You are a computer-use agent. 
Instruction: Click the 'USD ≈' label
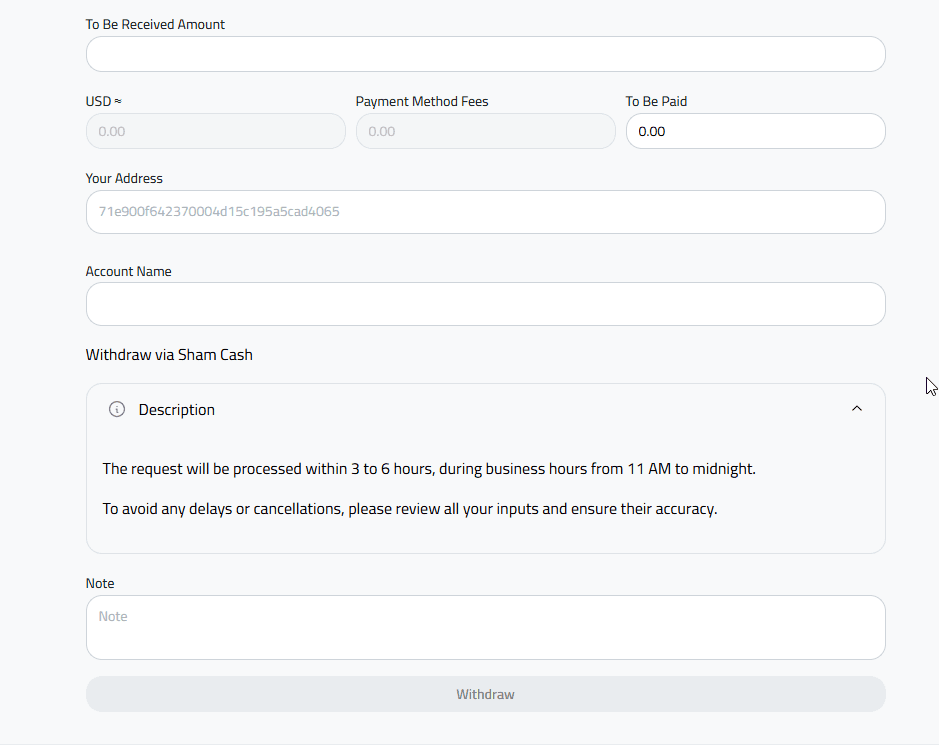click(x=104, y=102)
